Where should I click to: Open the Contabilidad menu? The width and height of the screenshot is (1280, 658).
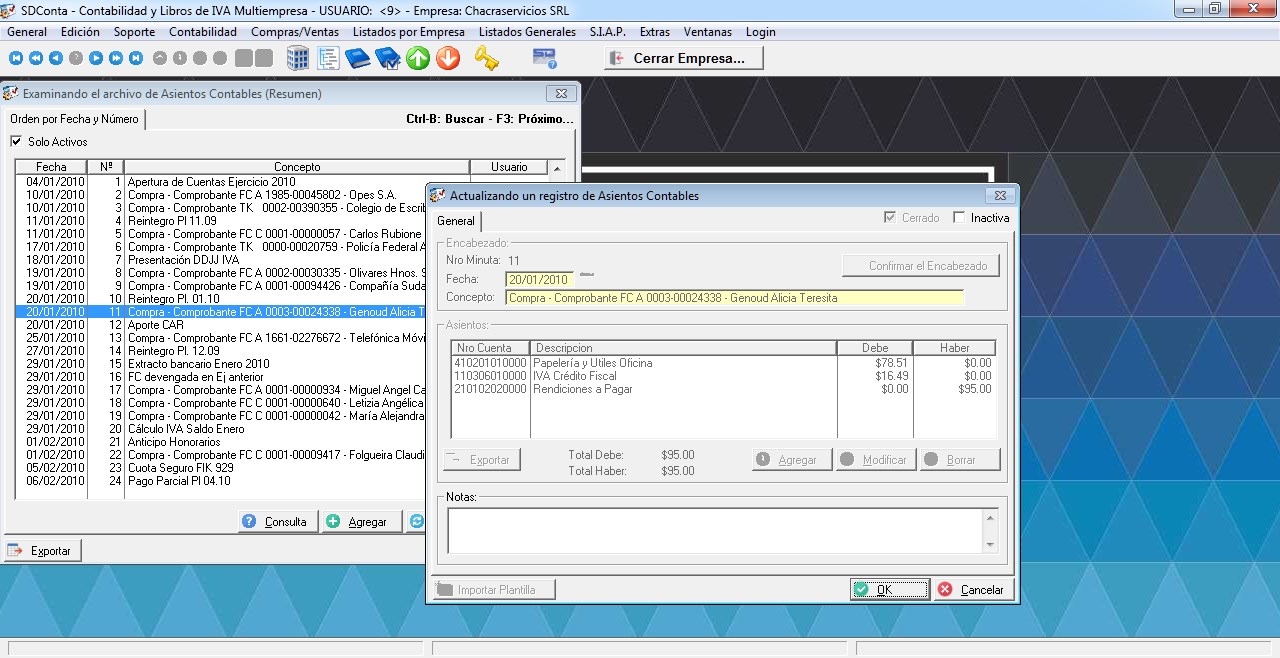click(203, 32)
